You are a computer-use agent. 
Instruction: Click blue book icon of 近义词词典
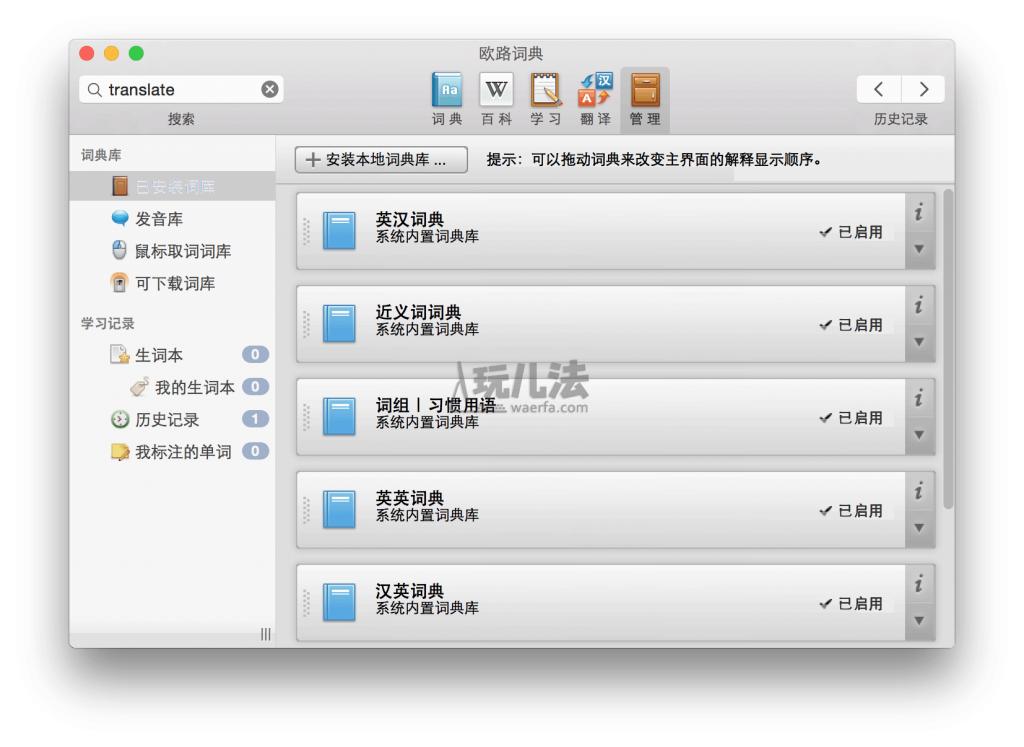tap(340, 323)
